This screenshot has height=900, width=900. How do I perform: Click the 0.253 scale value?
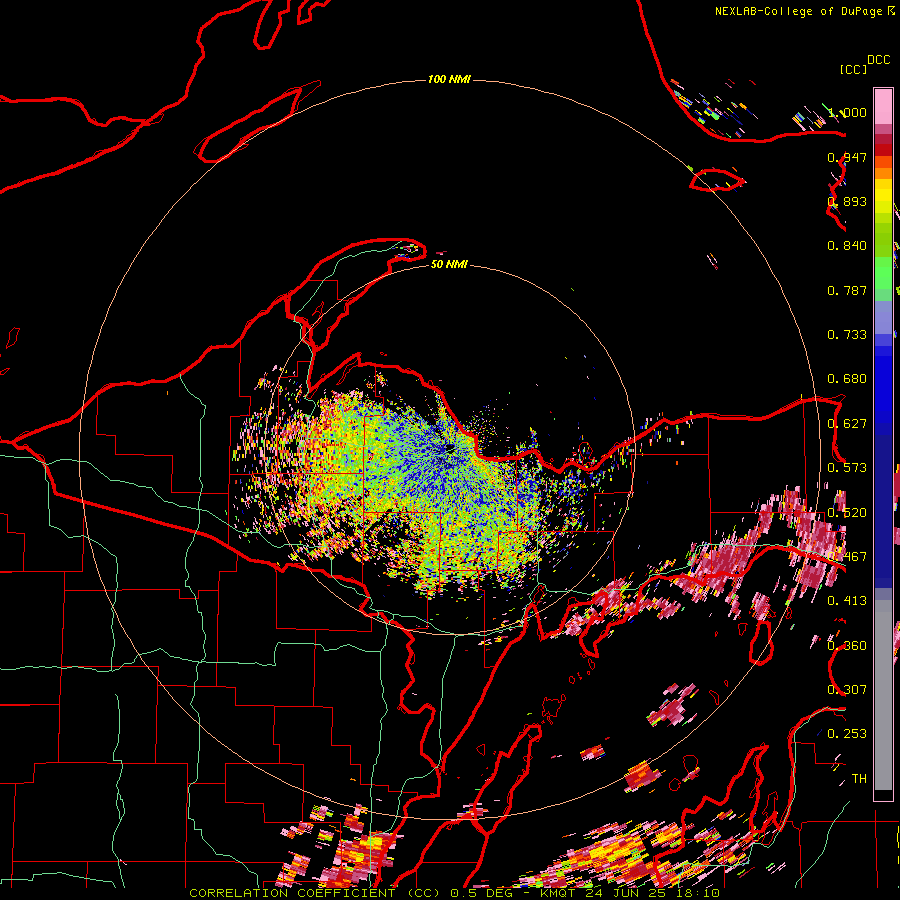[847, 734]
